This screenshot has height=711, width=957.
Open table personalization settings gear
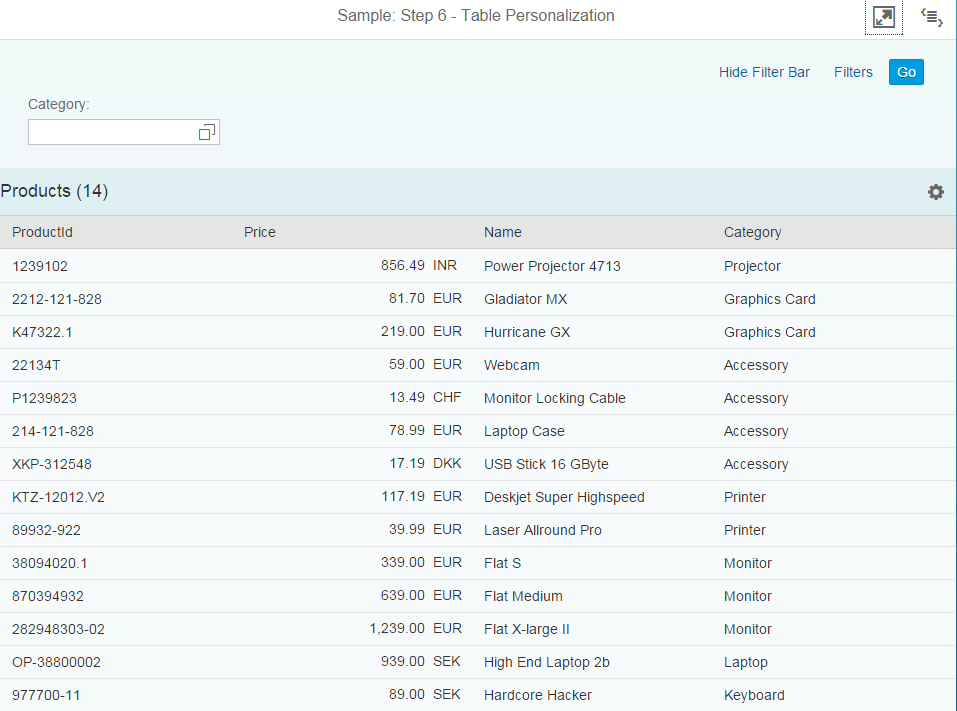tap(935, 192)
